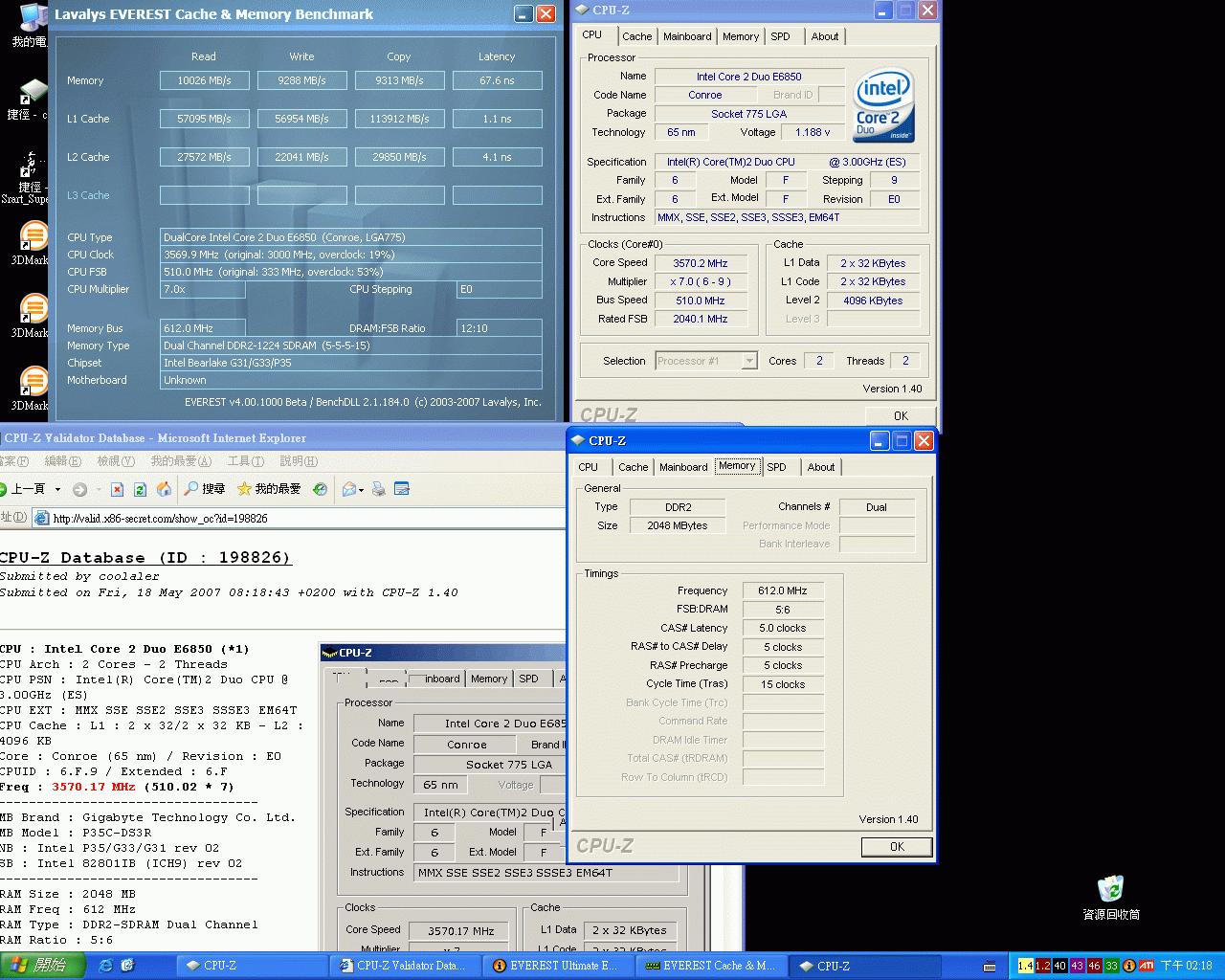Open the Forward button history dropdown arrow
The image size is (1225, 980).
98,489
